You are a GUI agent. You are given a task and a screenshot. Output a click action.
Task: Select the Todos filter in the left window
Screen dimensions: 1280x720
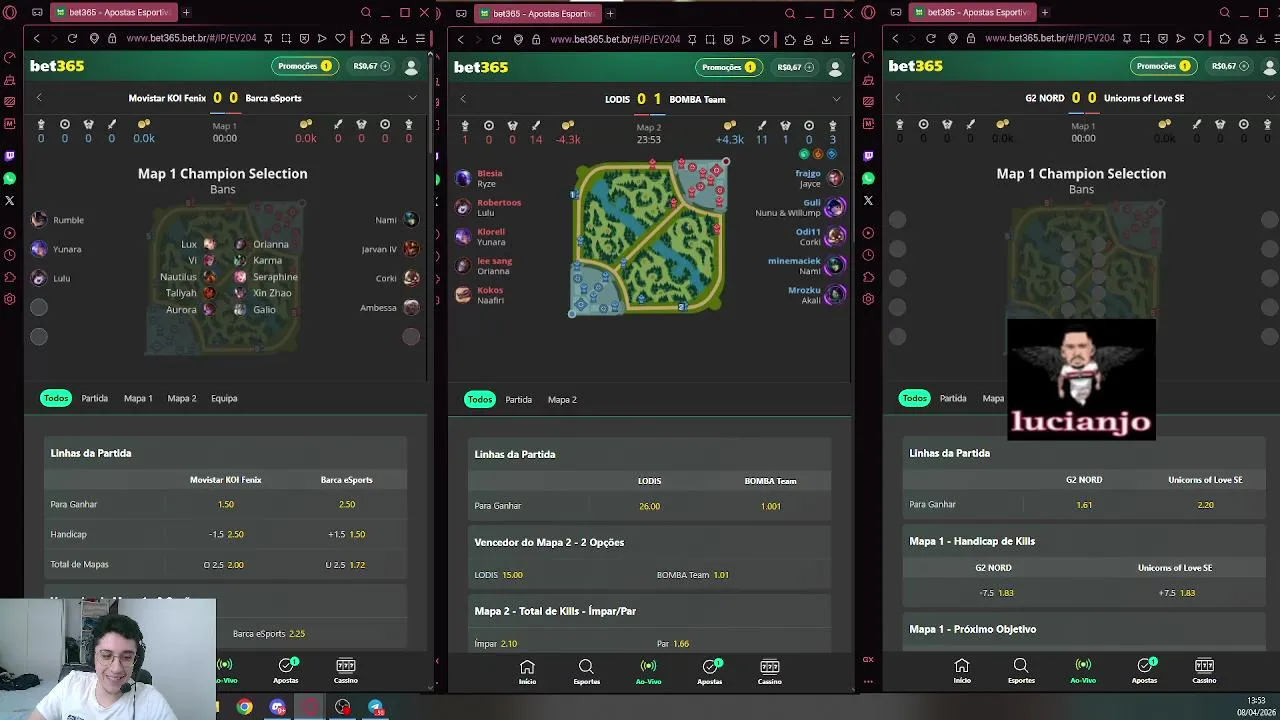[x=56, y=398]
